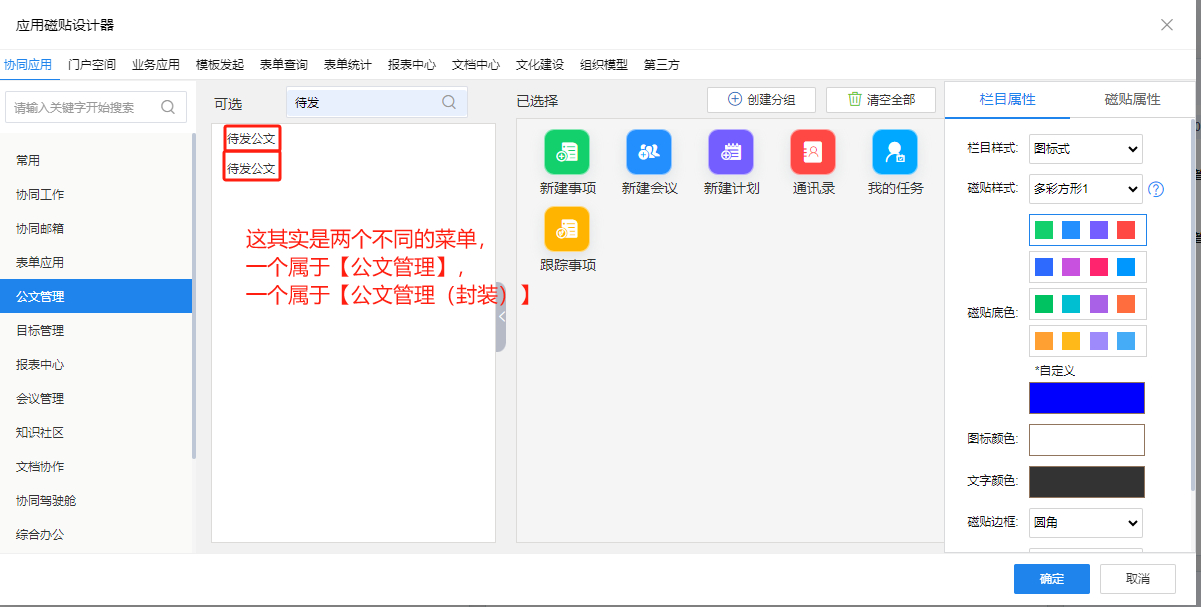Click the left keyword search input field
1201x607 pixels.
85,107
